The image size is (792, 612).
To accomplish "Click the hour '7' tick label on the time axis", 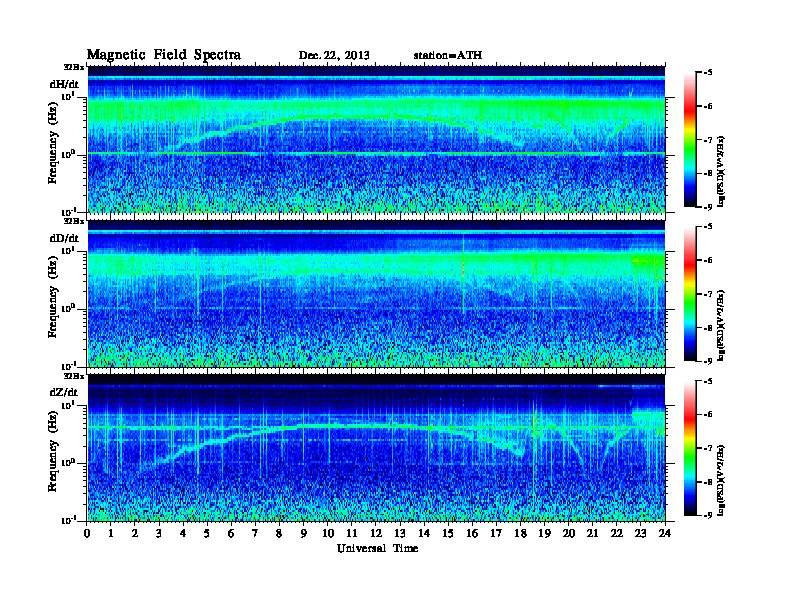I will coord(256,533).
